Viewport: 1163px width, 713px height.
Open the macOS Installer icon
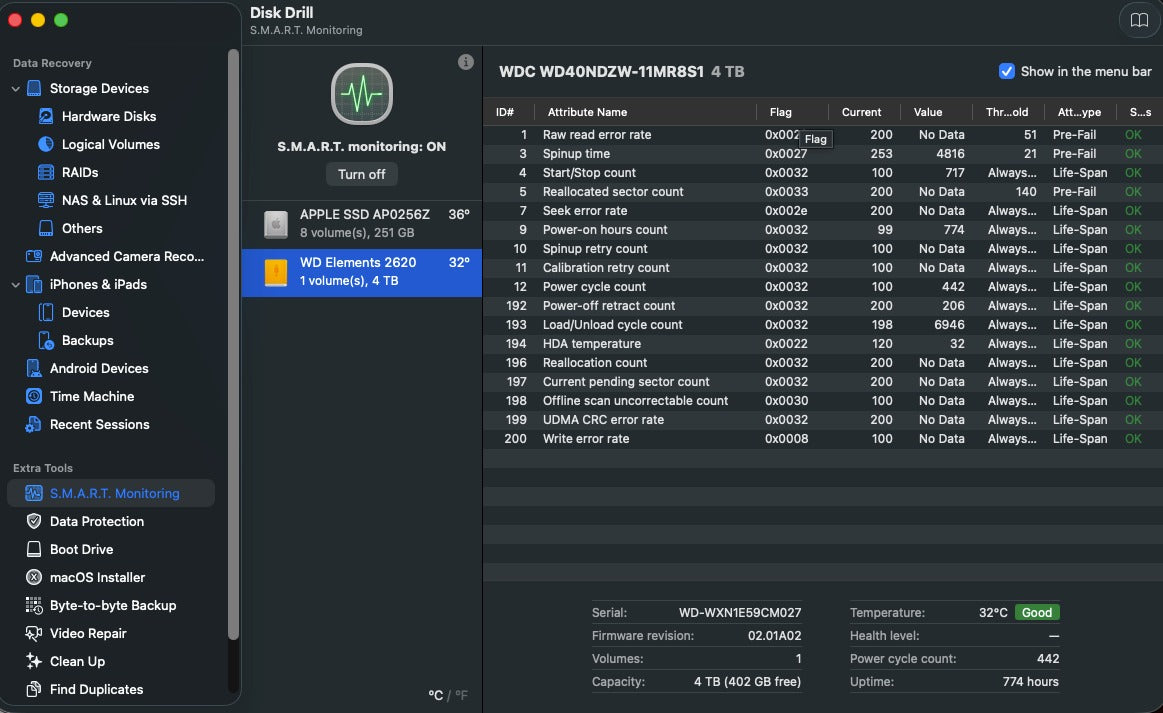(x=33, y=577)
